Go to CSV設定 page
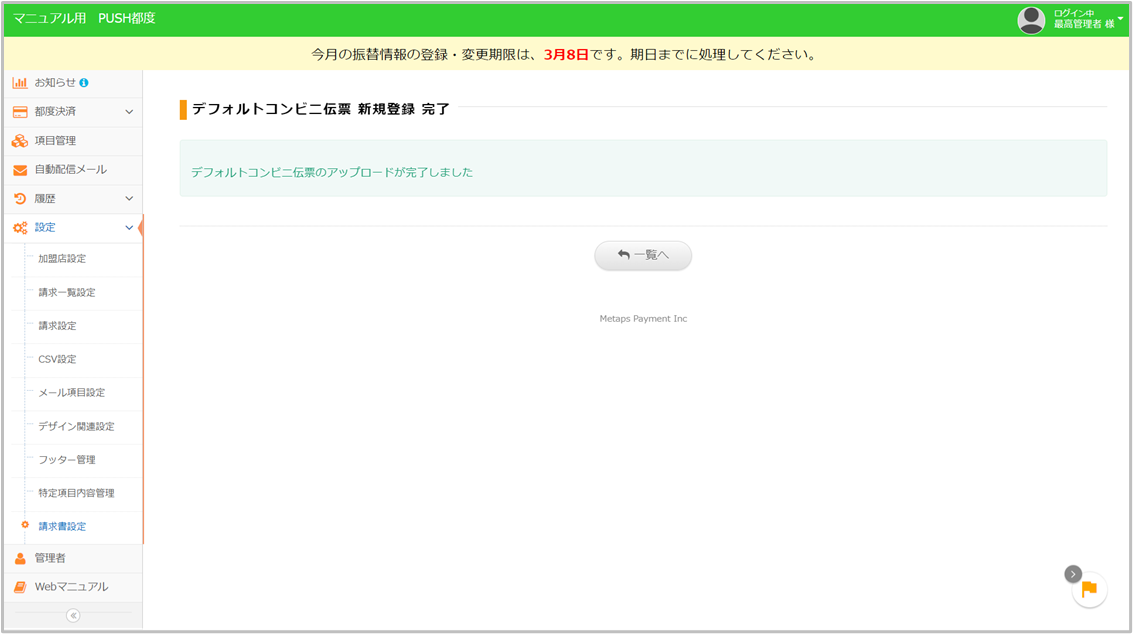1133x634 pixels. pos(57,359)
